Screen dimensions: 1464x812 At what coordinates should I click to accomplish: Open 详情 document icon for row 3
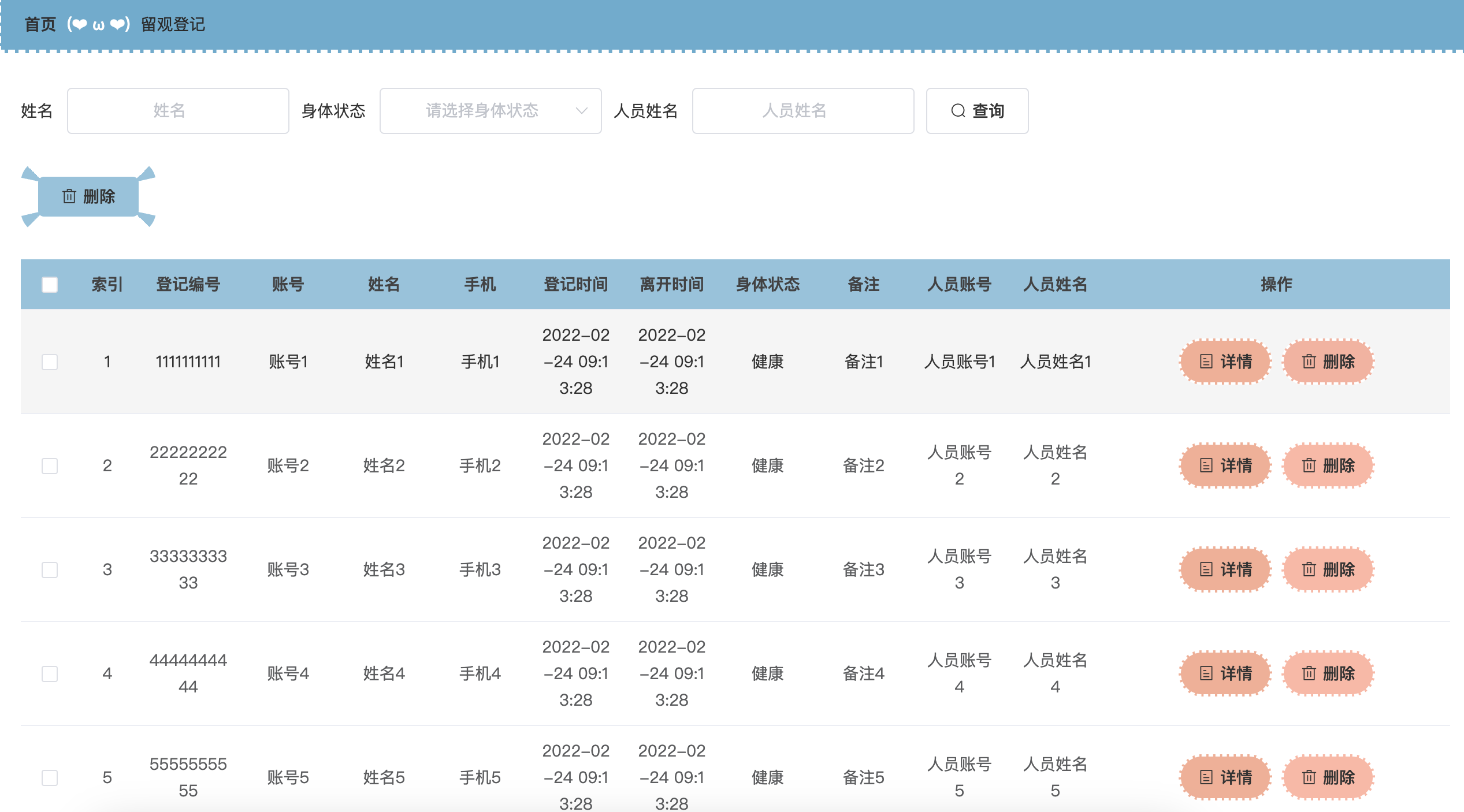click(x=1206, y=569)
